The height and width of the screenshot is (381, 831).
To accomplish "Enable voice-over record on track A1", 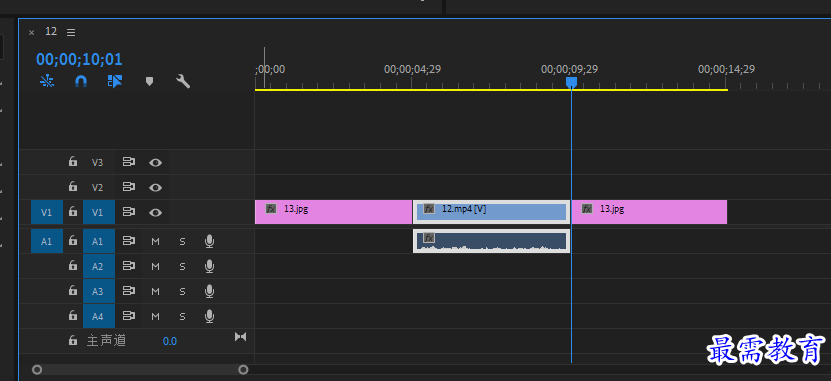I will [209, 242].
